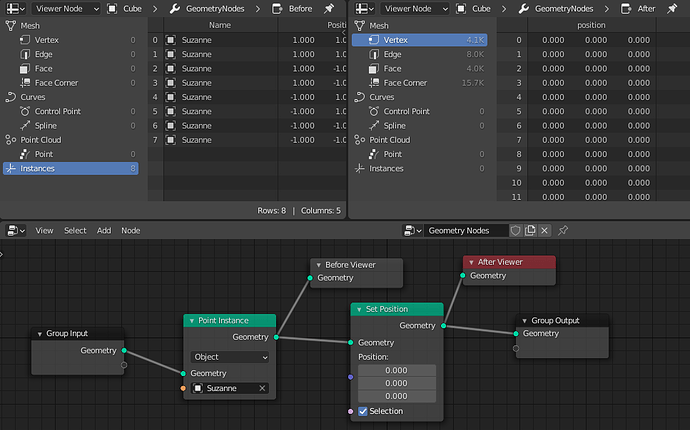This screenshot has height=430, width=690.
Task: Open the Object type dropdown in Point Instance
Action: [230, 357]
